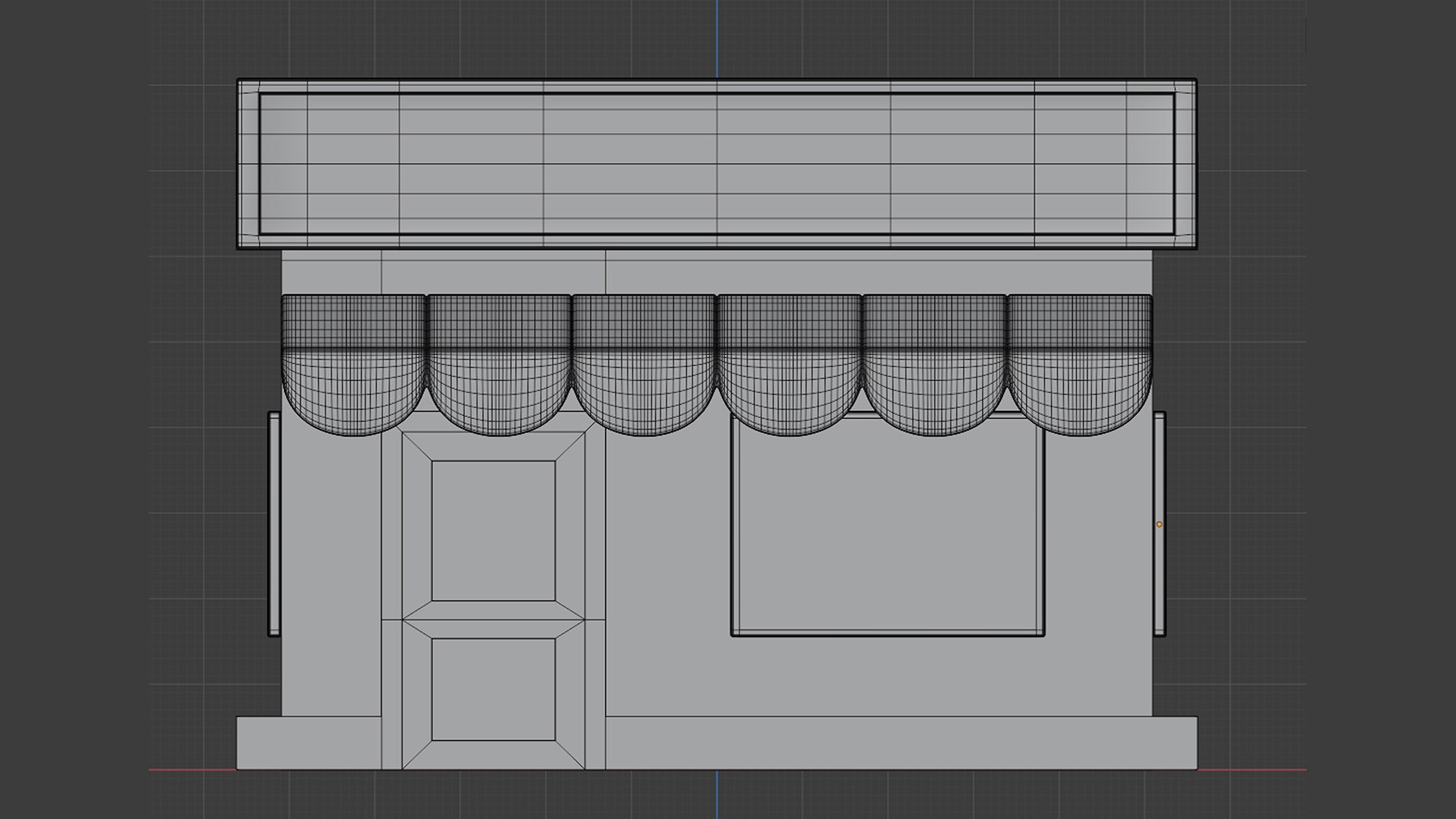Click the red X axis line at right
The height and width of the screenshot is (819, 1456).
[1251, 770]
